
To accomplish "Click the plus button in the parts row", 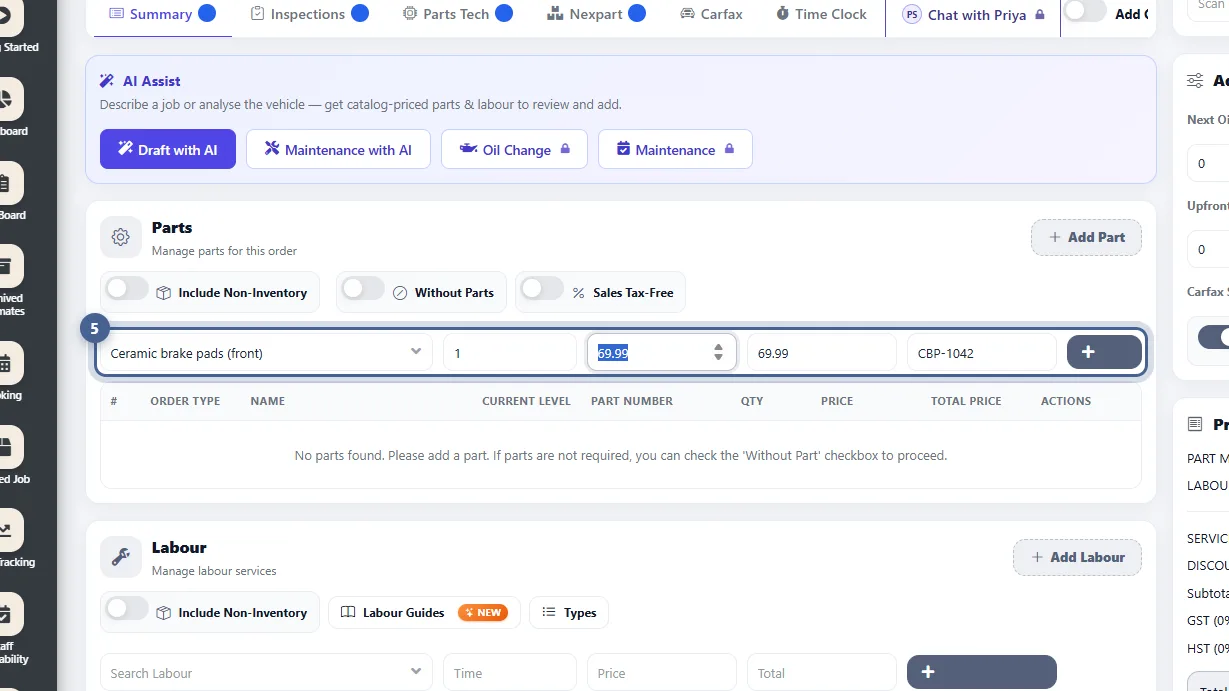I will 1104,352.
